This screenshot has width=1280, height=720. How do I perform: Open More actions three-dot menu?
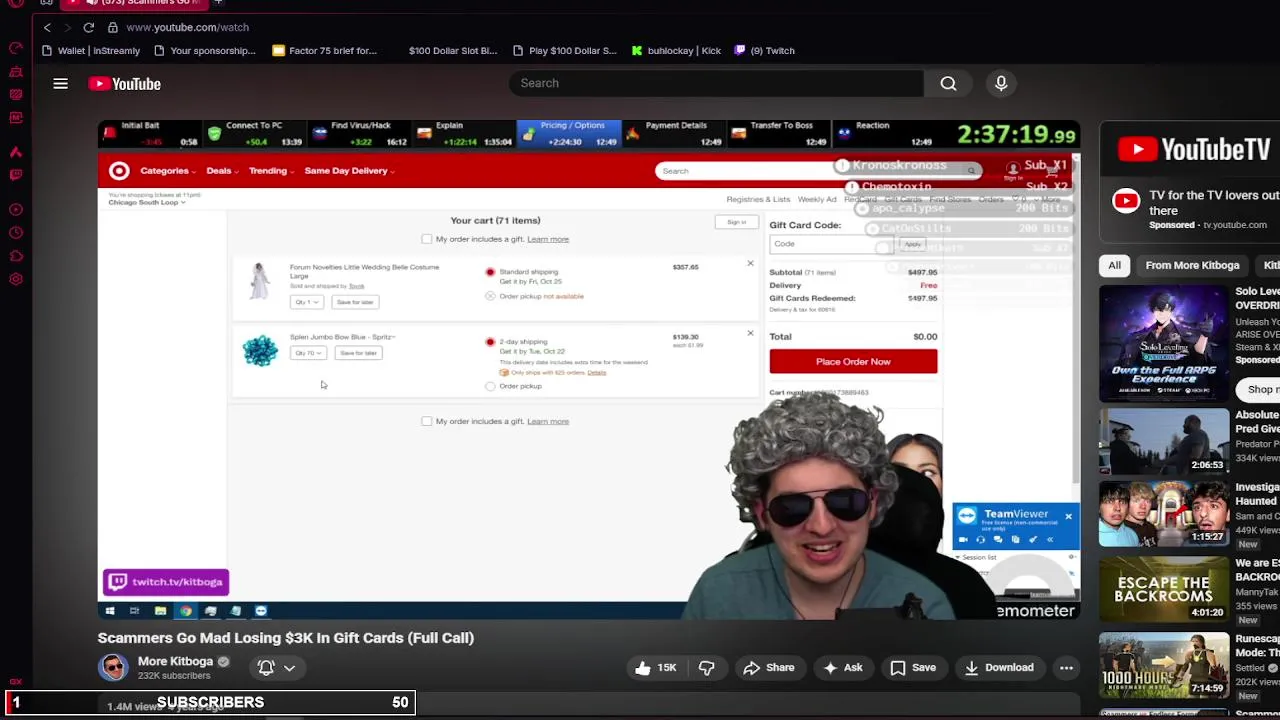(x=1066, y=668)
